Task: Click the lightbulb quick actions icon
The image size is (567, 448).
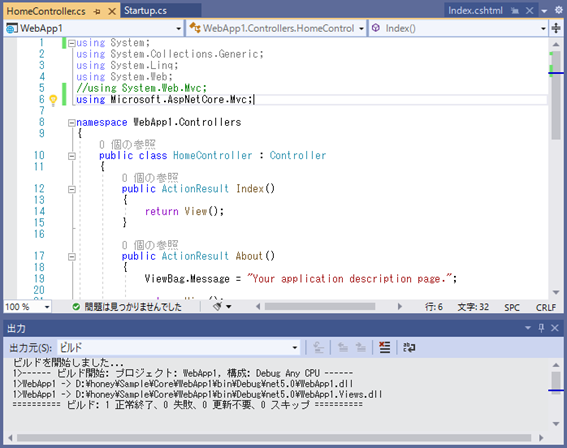Action: [x=53, y=99]
